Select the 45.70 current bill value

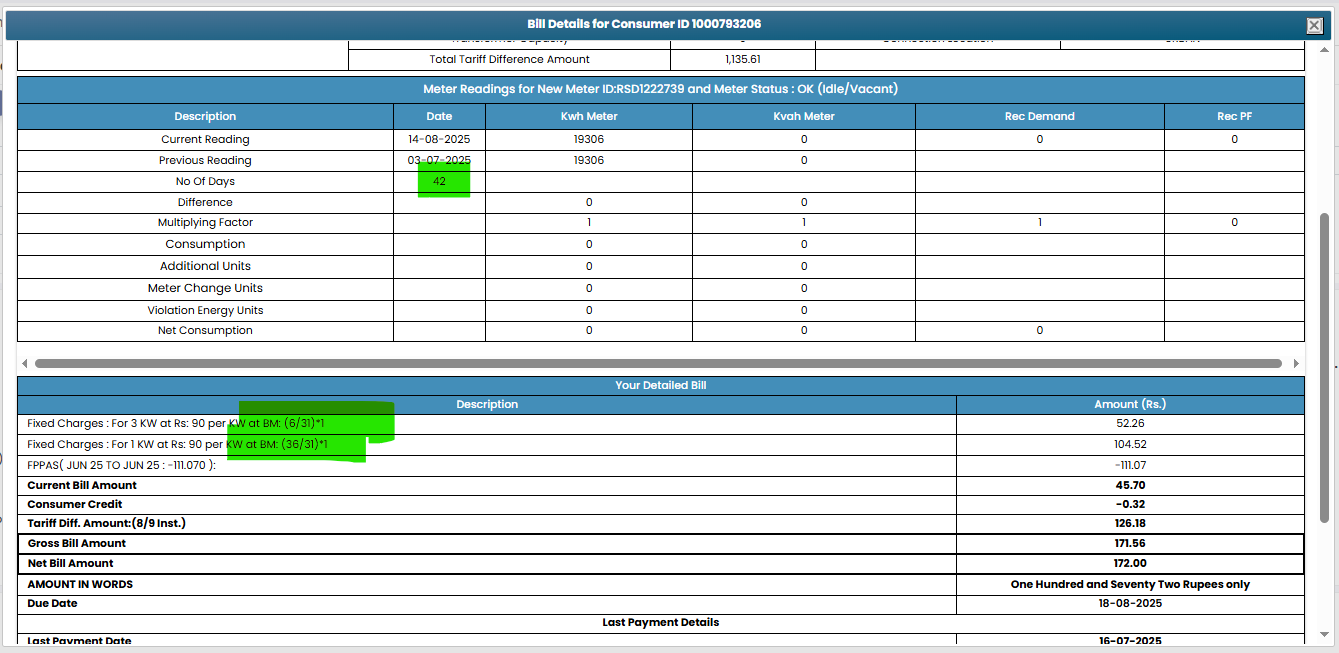(x=1130, y=485)
